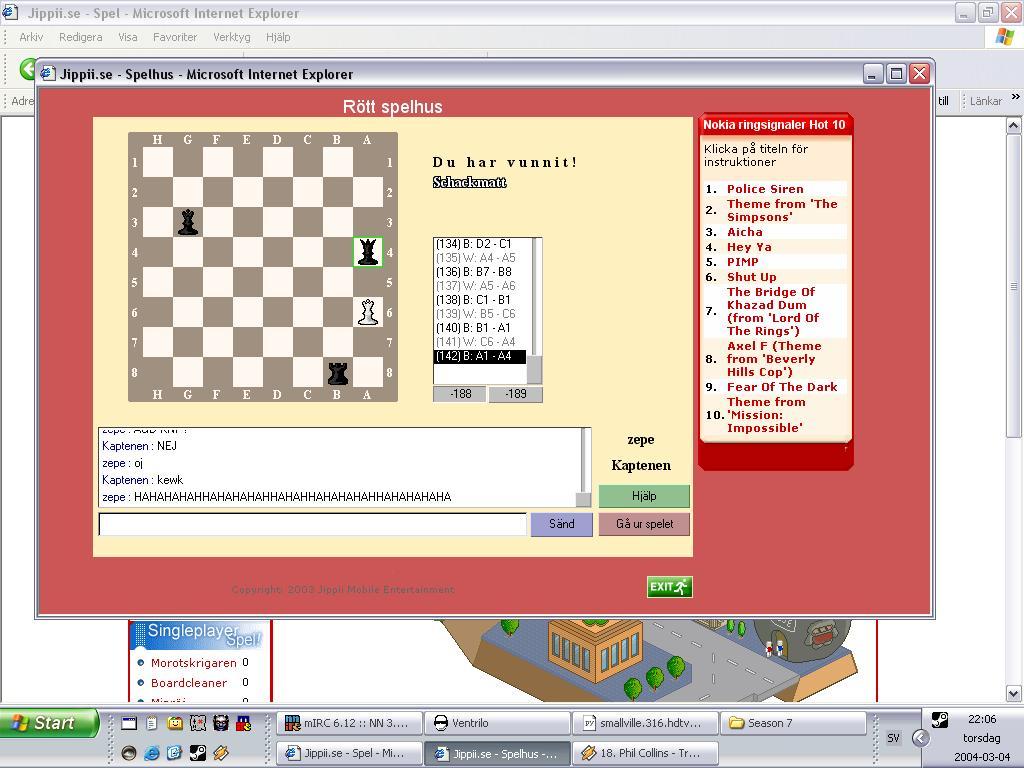Click the black rook on the board
The height and width of the screenshot is (768, 1024).
click(338, 373)
